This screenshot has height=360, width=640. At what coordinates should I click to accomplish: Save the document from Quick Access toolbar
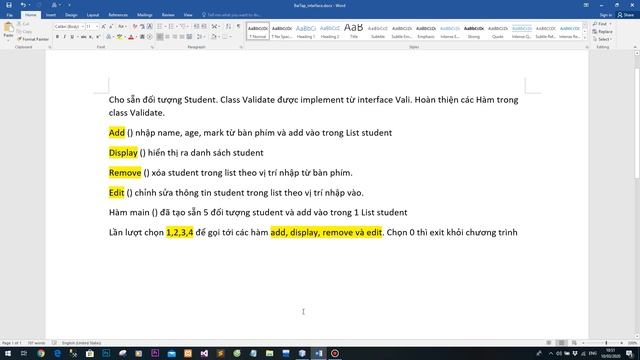point(9,5)
